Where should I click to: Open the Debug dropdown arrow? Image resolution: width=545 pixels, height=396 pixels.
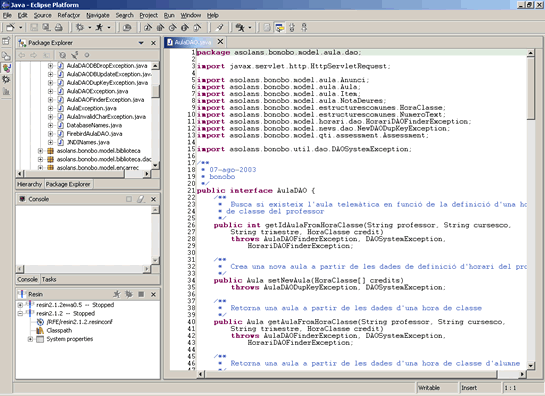89,27
